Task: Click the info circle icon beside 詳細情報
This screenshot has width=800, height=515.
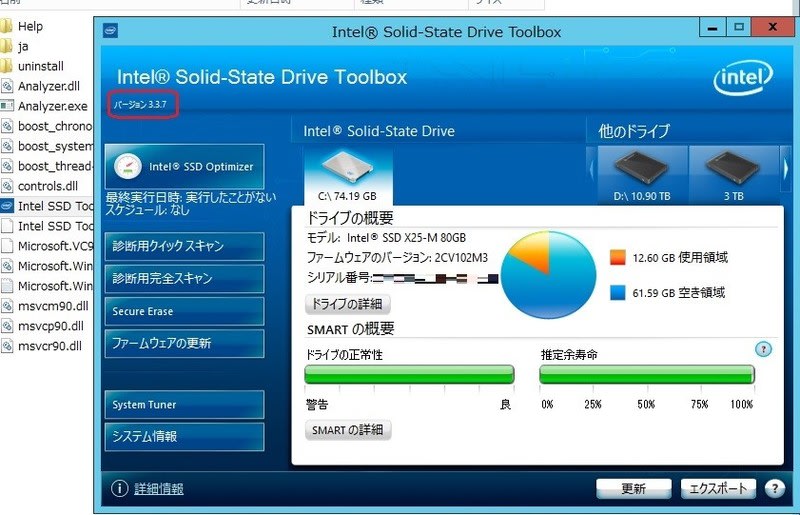Action: coord(119,488)
